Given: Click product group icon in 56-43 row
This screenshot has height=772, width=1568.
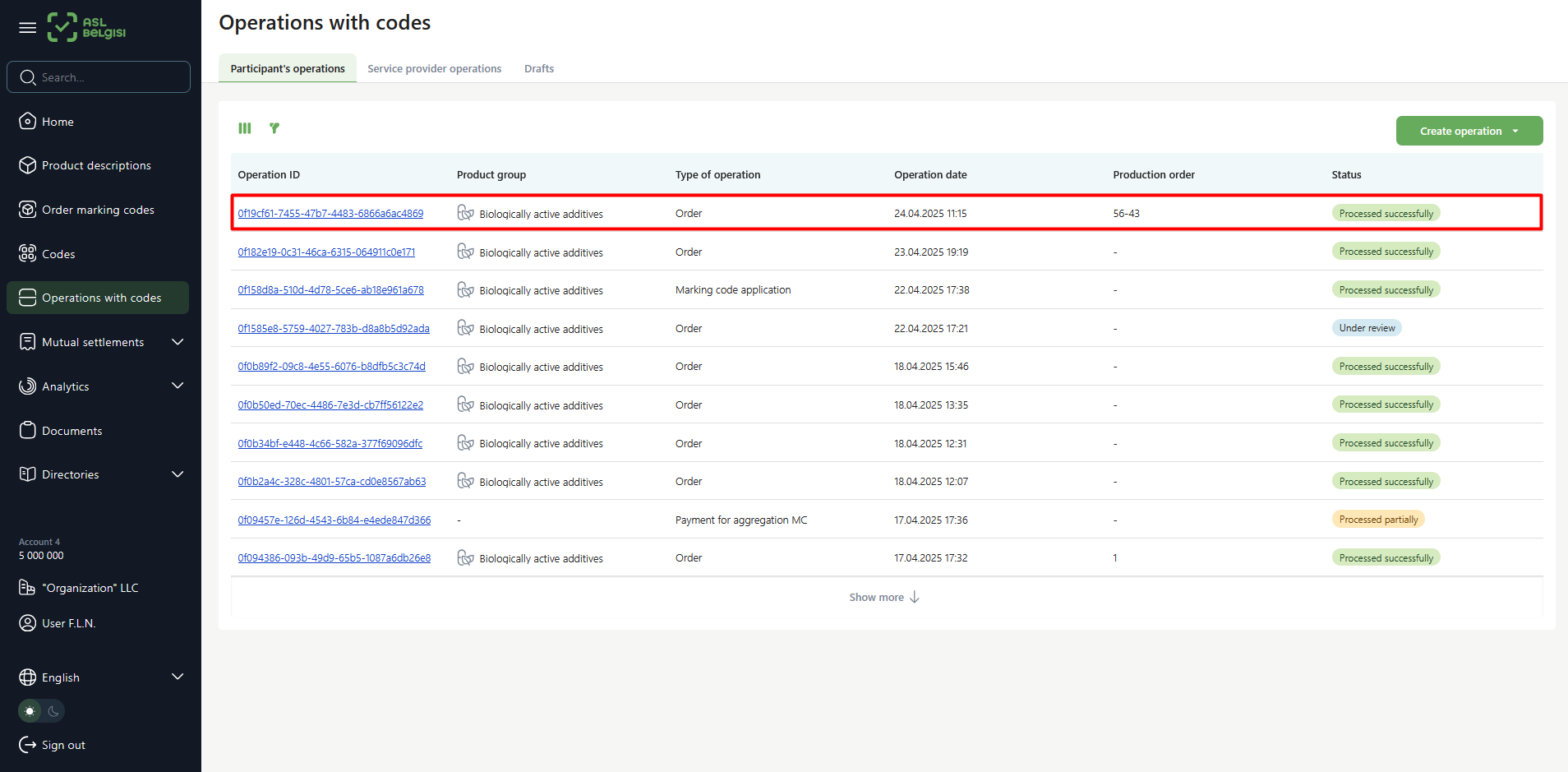Looking at the screenshot, I should (465, 213).
